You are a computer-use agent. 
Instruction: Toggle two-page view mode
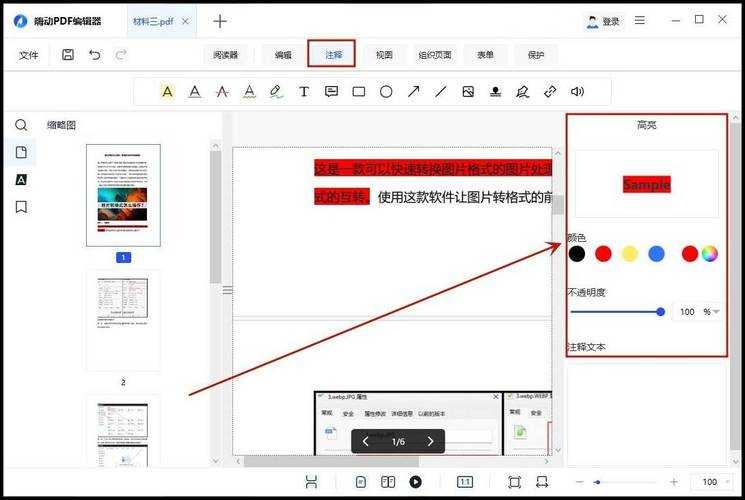pyautogui.click(x=388, y=482)
